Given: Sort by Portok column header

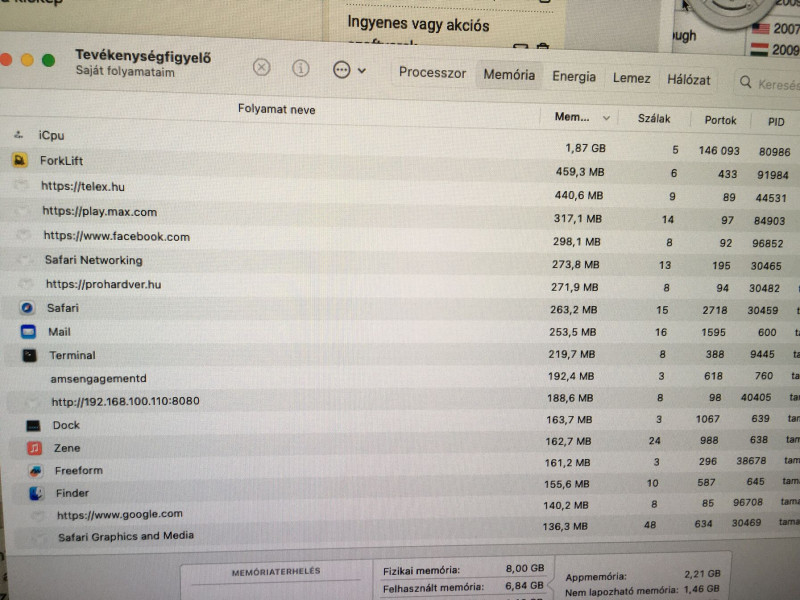Looking at the screenshot, I should point(720,120).
